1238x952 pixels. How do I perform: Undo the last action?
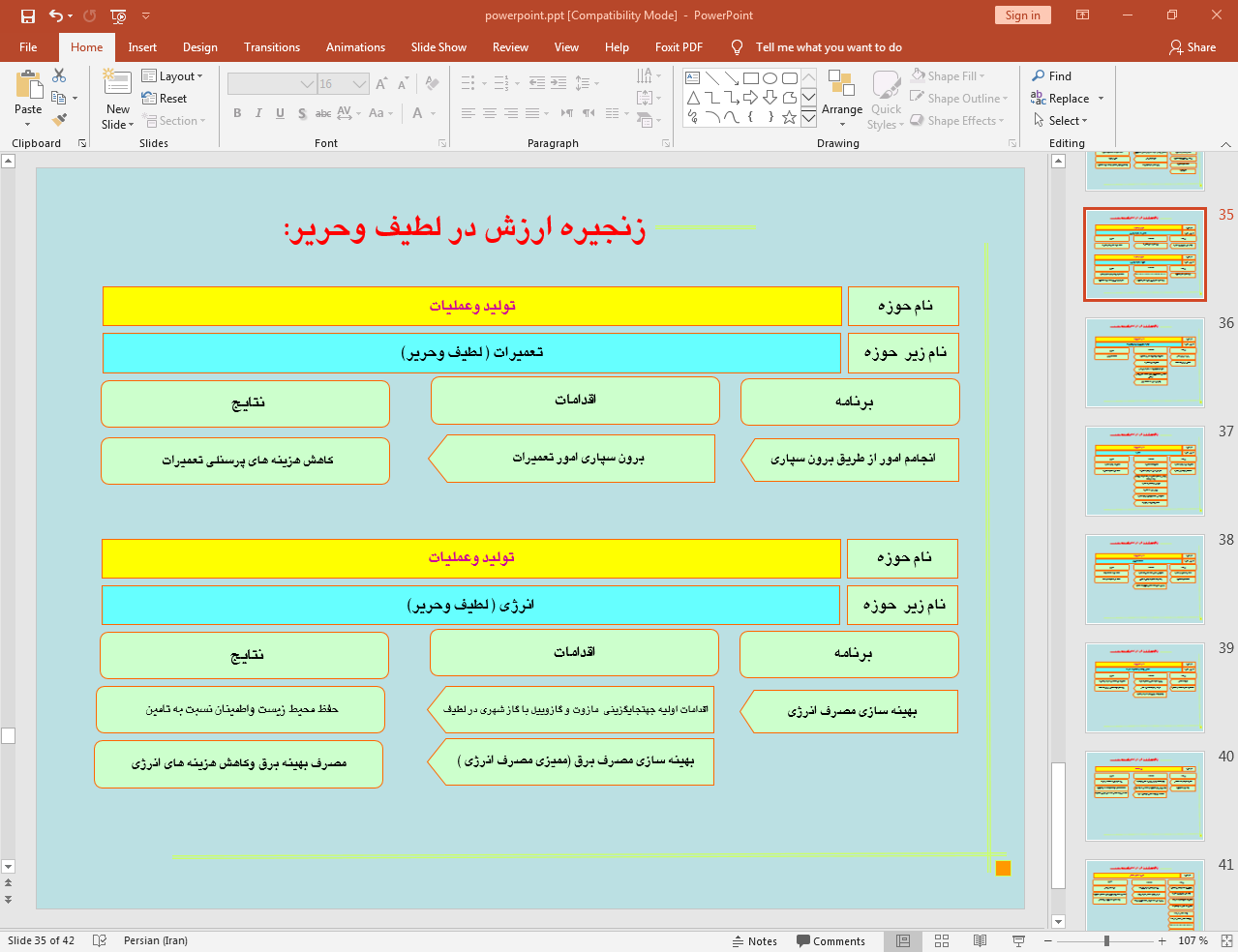click(x=56, y=15)
